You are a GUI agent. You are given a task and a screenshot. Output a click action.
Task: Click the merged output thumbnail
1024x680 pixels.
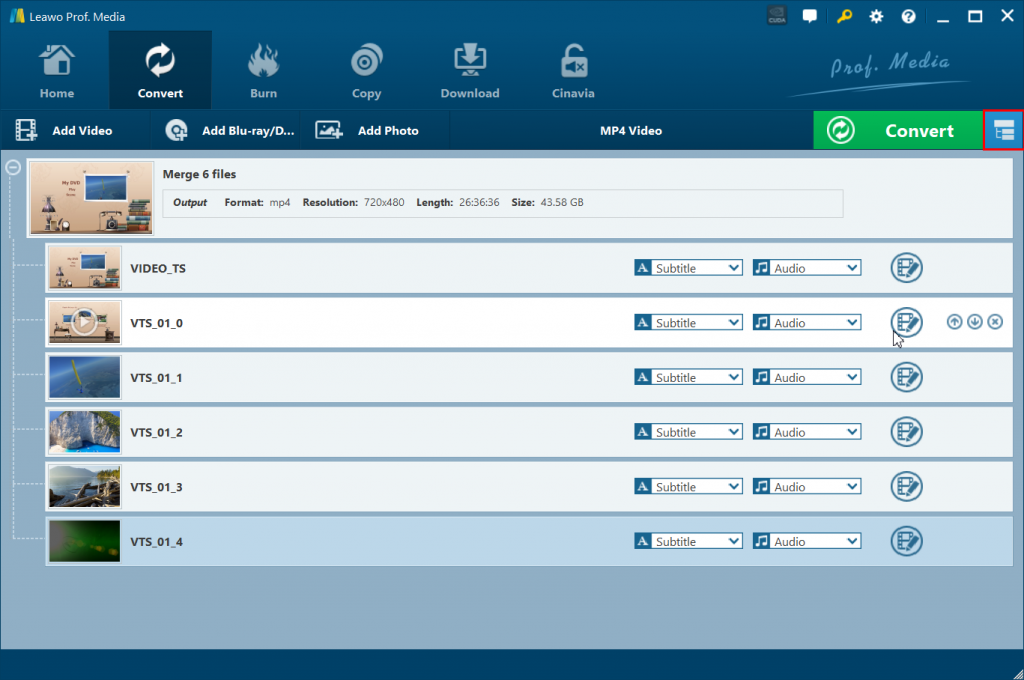[x=91, y=198]
